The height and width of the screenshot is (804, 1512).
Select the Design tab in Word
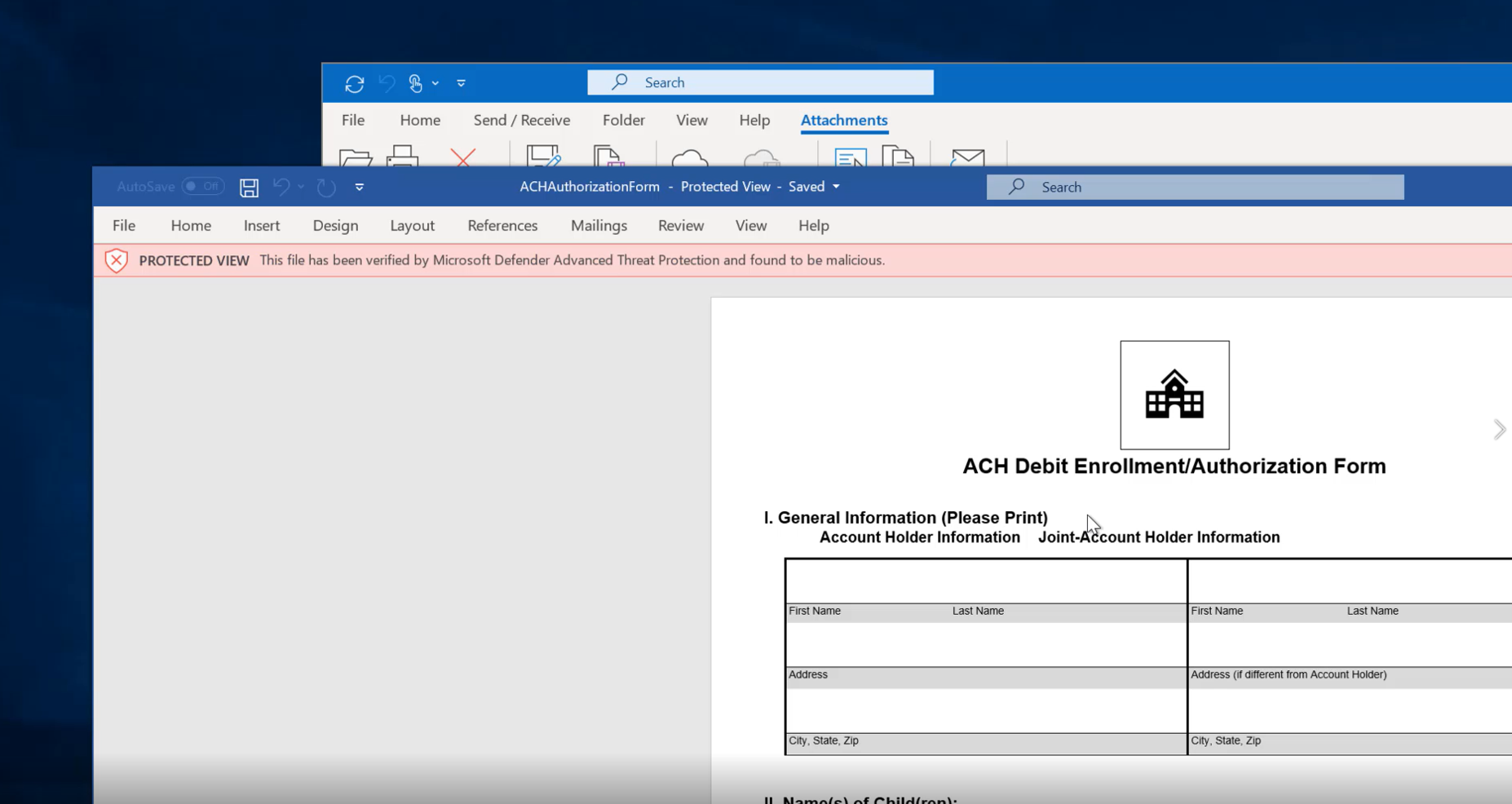[x=335, y=225]
